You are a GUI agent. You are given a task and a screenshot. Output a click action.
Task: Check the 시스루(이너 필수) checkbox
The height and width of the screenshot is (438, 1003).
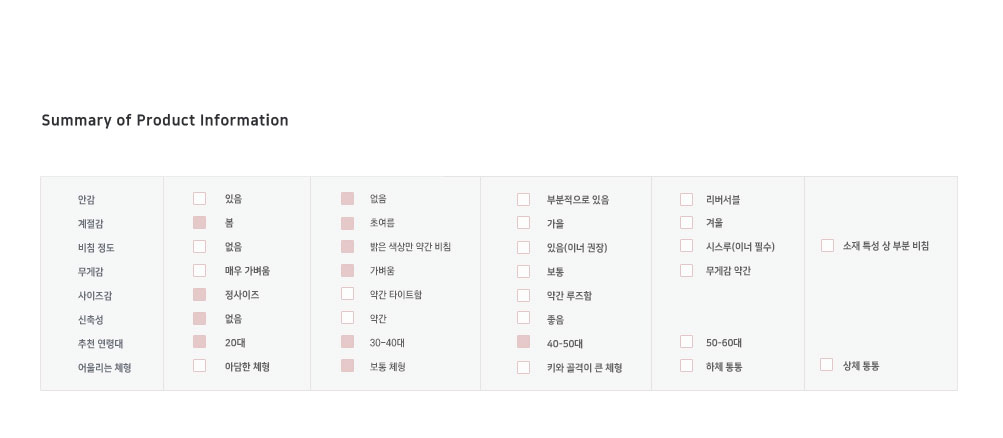(687, 246)
